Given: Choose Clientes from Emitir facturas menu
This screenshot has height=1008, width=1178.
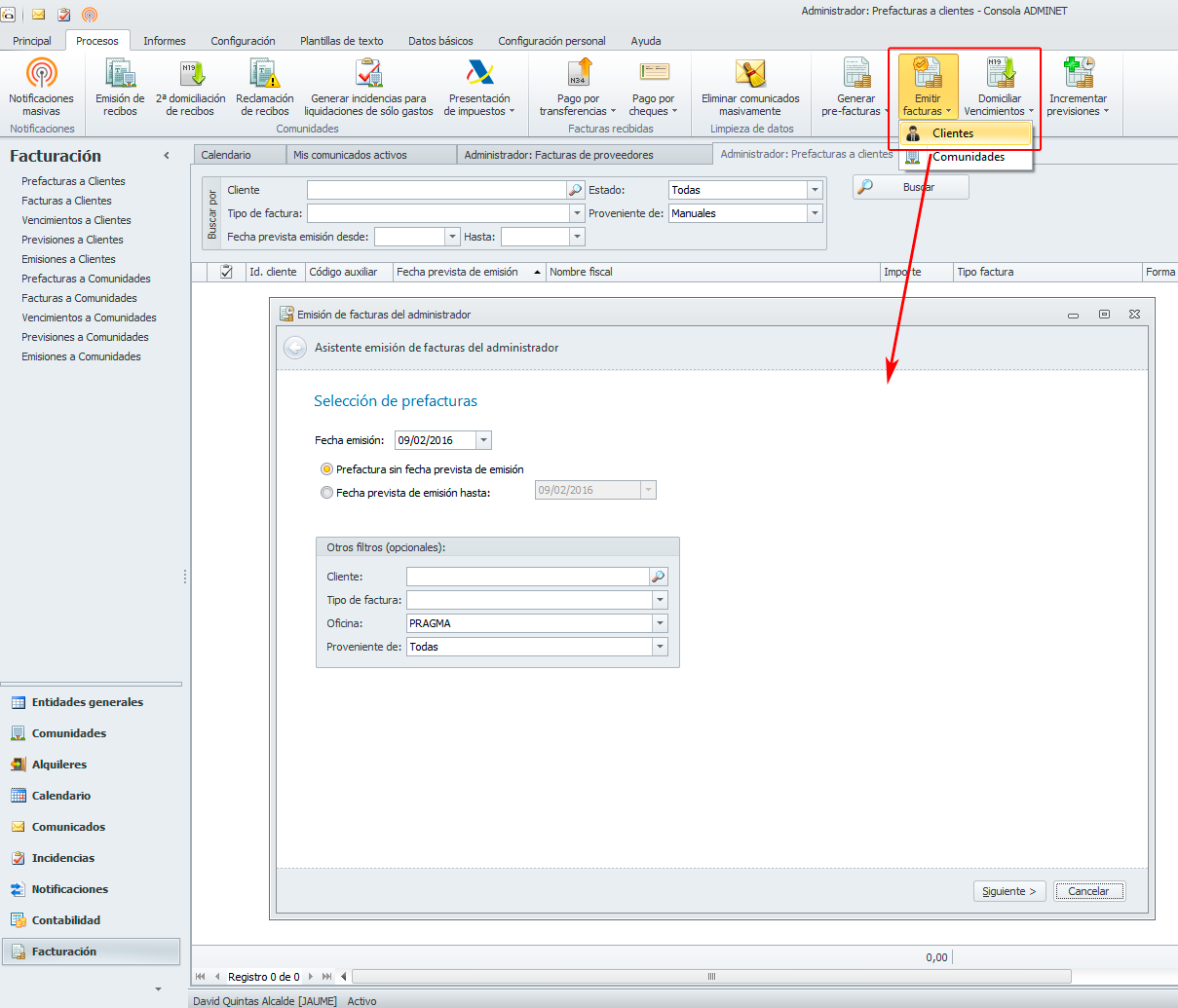Looking at the screenshot, I should pyautogui.click(x=965, y=133).
